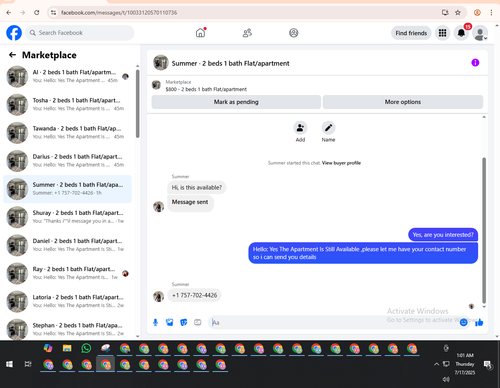The height and width of the screenshot is (388, 500).
Task: Open the Friends tab icon
Action: coord(247,33)
